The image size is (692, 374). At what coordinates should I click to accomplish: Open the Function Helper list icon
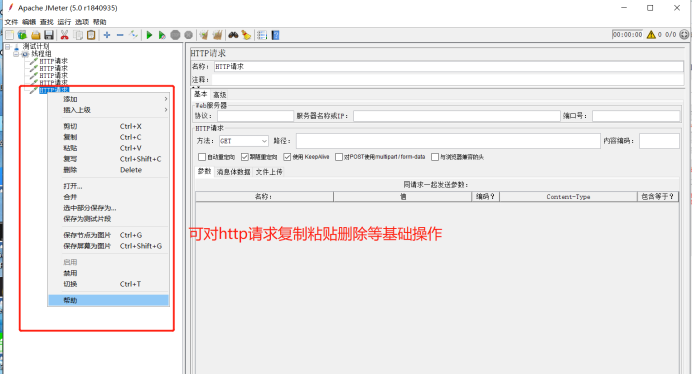(262, 35)
